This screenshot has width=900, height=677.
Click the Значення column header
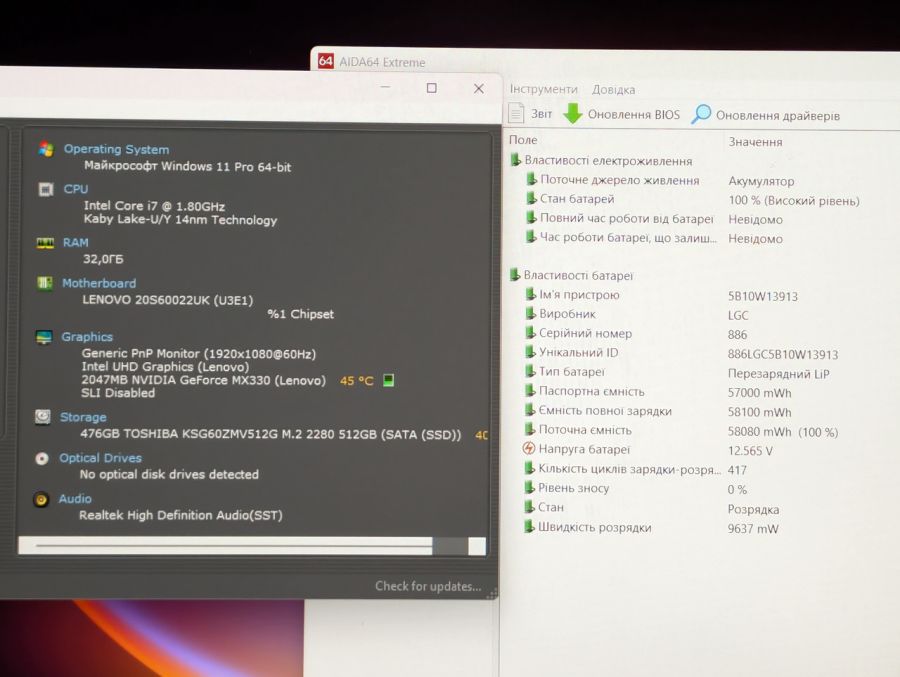[x=755, y=142]
